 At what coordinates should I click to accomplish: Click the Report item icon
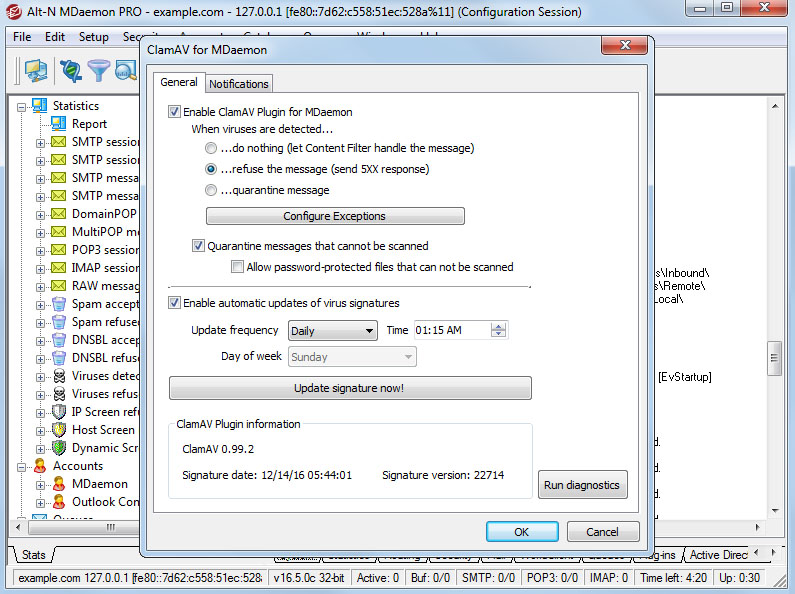point(58,124)
